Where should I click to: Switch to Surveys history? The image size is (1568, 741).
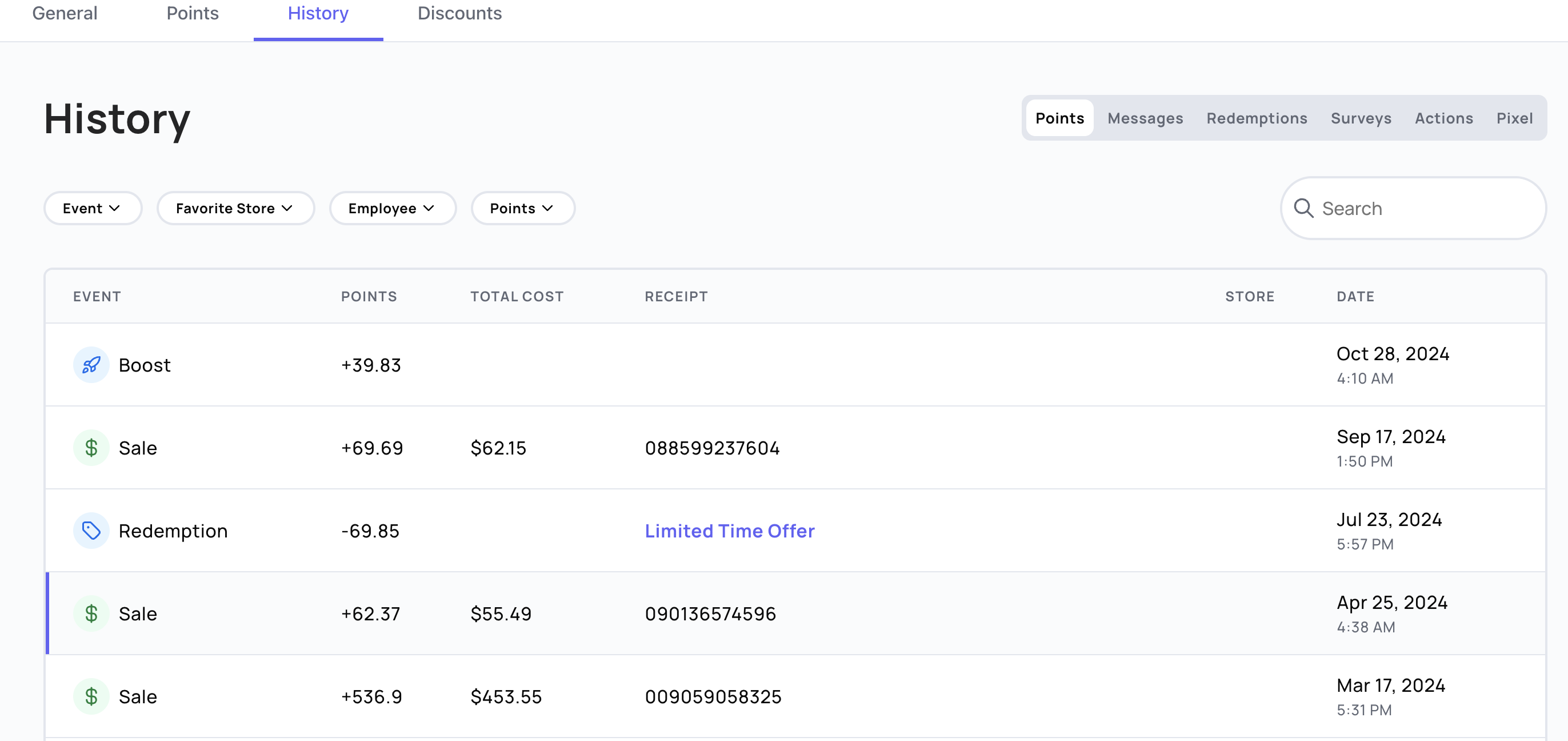point(1361,118)
